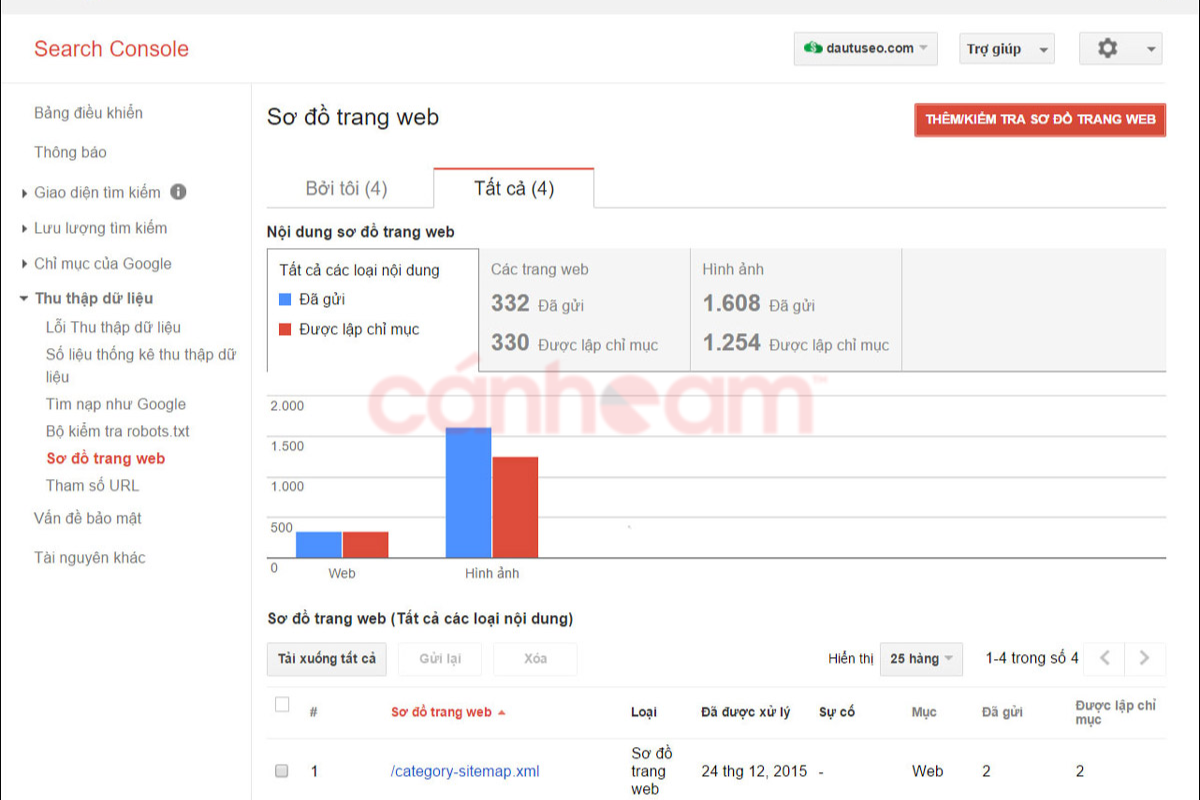
Task: Open the dautuseo.com property dropdown
Action: click(x=866, y=48)
